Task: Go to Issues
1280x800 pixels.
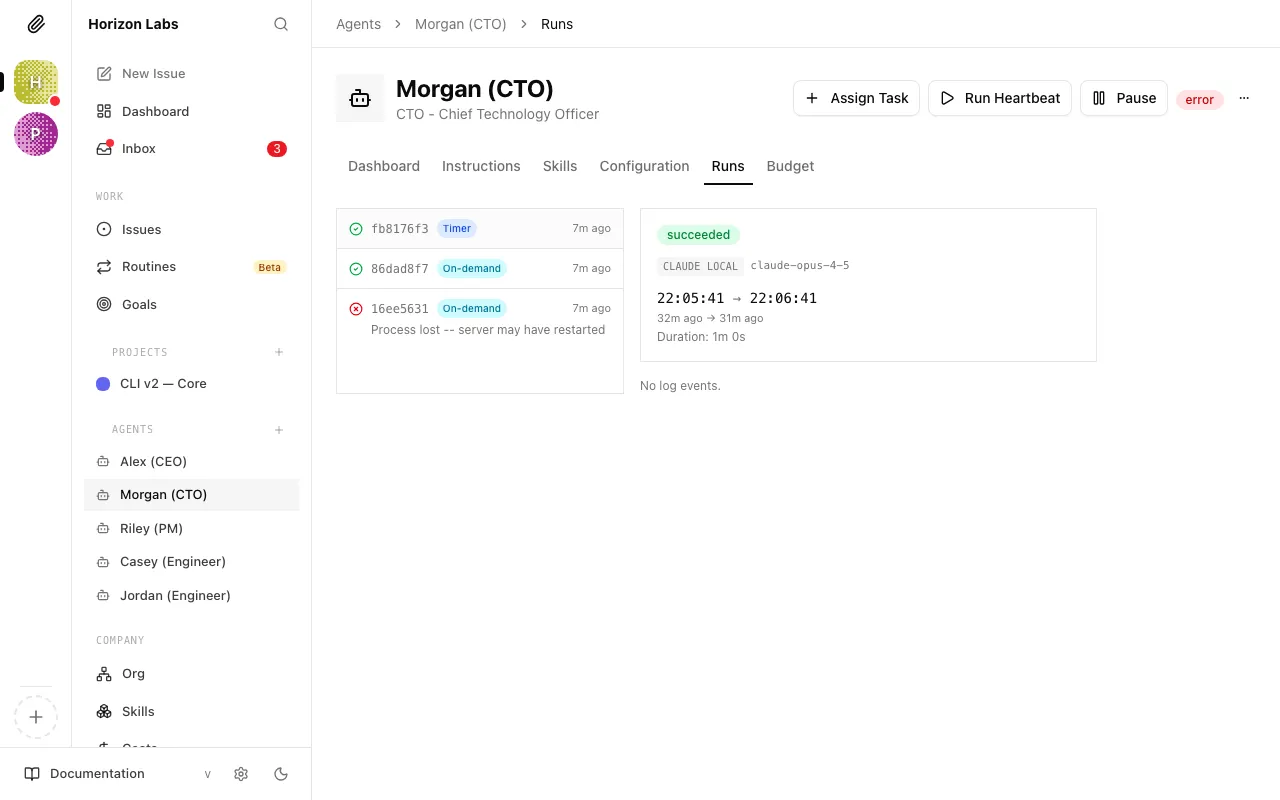Action: click(x=191, y=229)
